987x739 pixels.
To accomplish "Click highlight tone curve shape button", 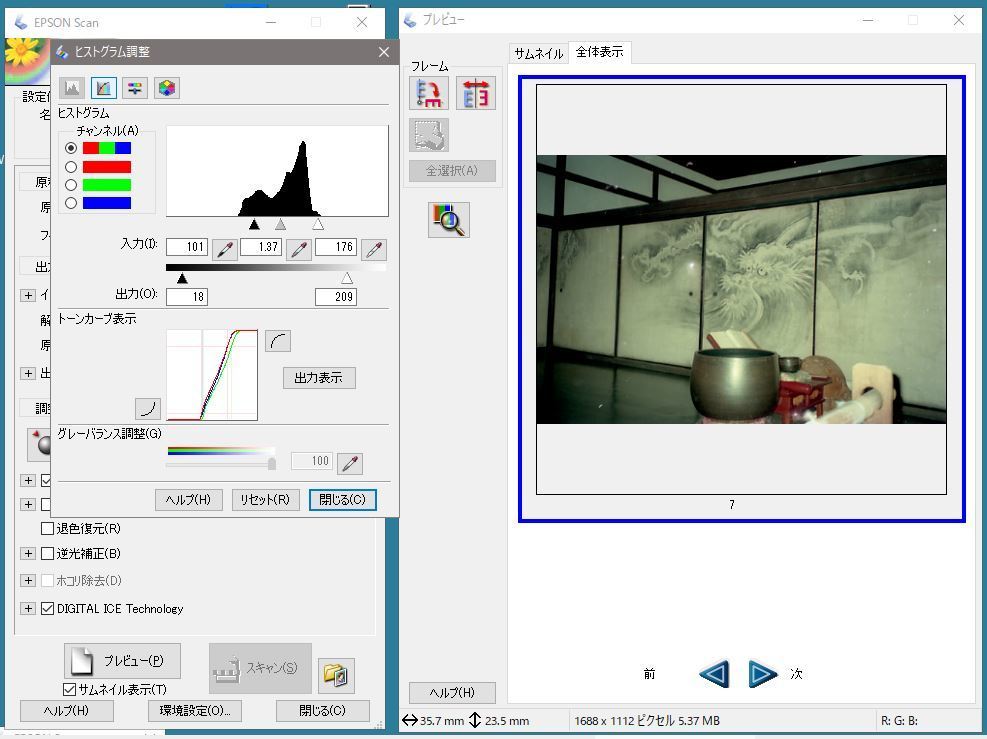I will [x=278, y=341].
